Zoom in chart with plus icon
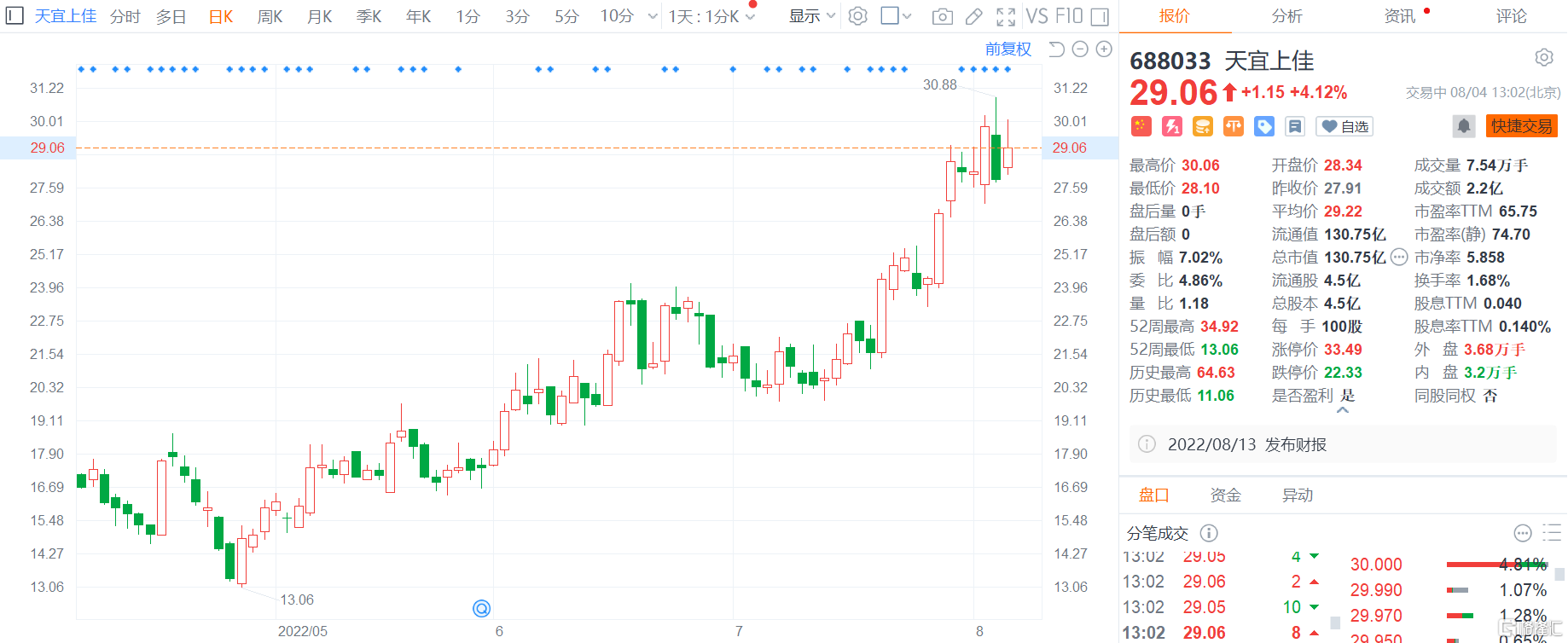Viewport: 1568px width, 643px height. pos(1104,49)
